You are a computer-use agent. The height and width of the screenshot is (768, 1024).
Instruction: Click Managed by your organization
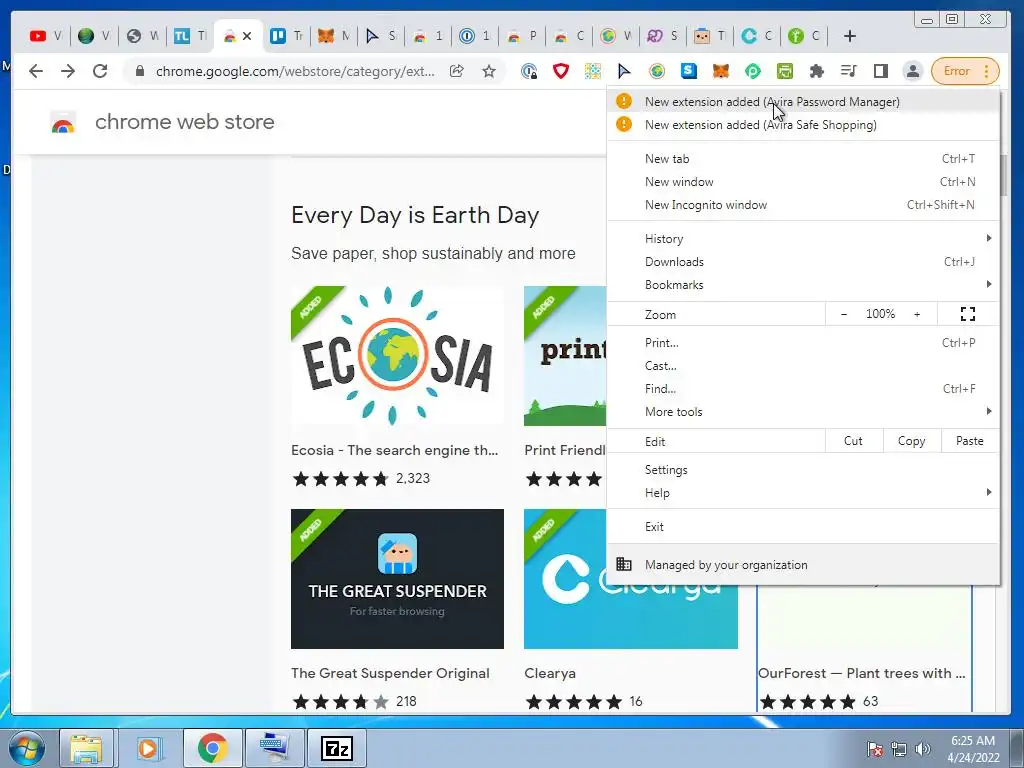click(x=803, y=565)
